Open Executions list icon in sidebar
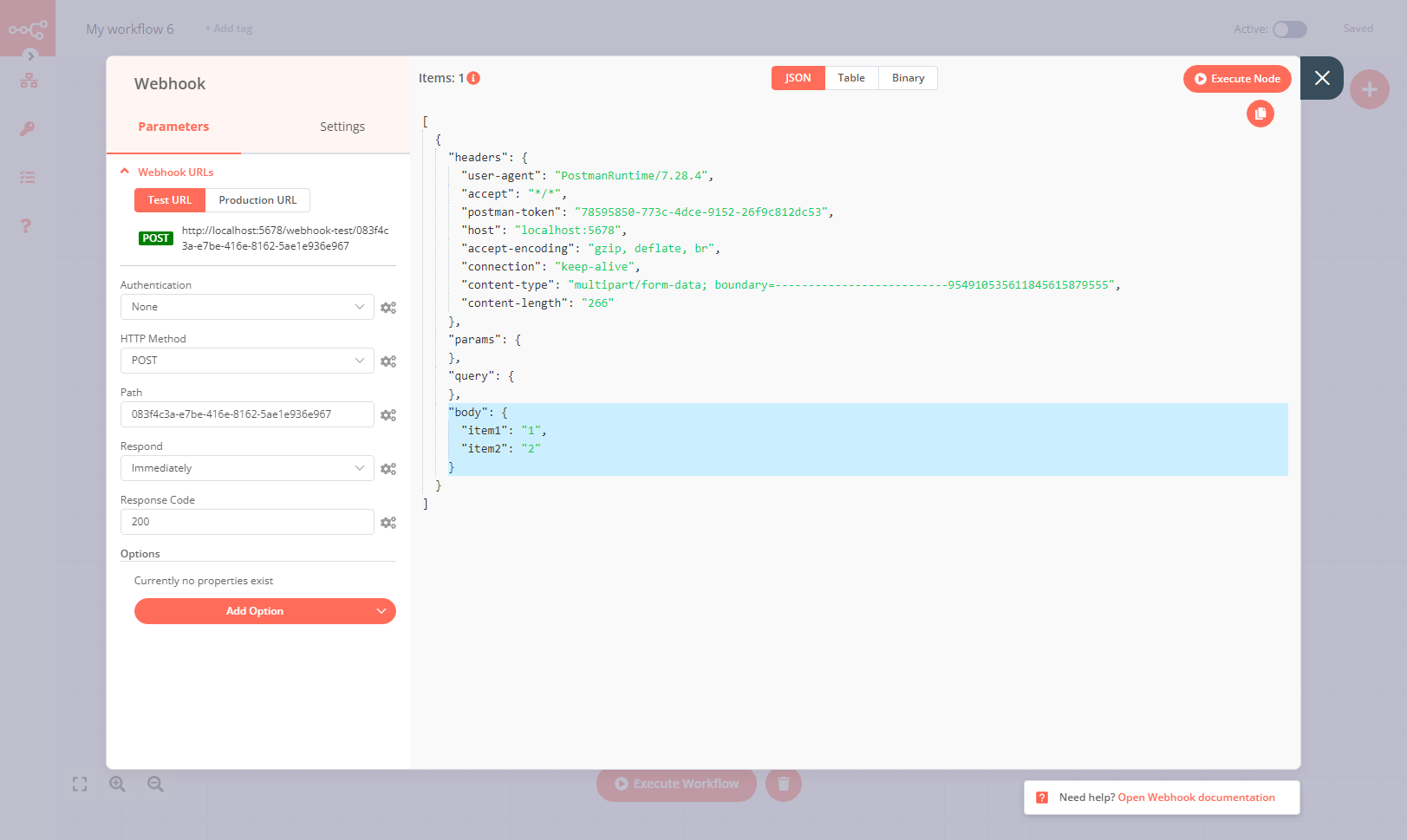Viewport: 1407px width, 840px height. pyautogui.click(x=28, y=178)
